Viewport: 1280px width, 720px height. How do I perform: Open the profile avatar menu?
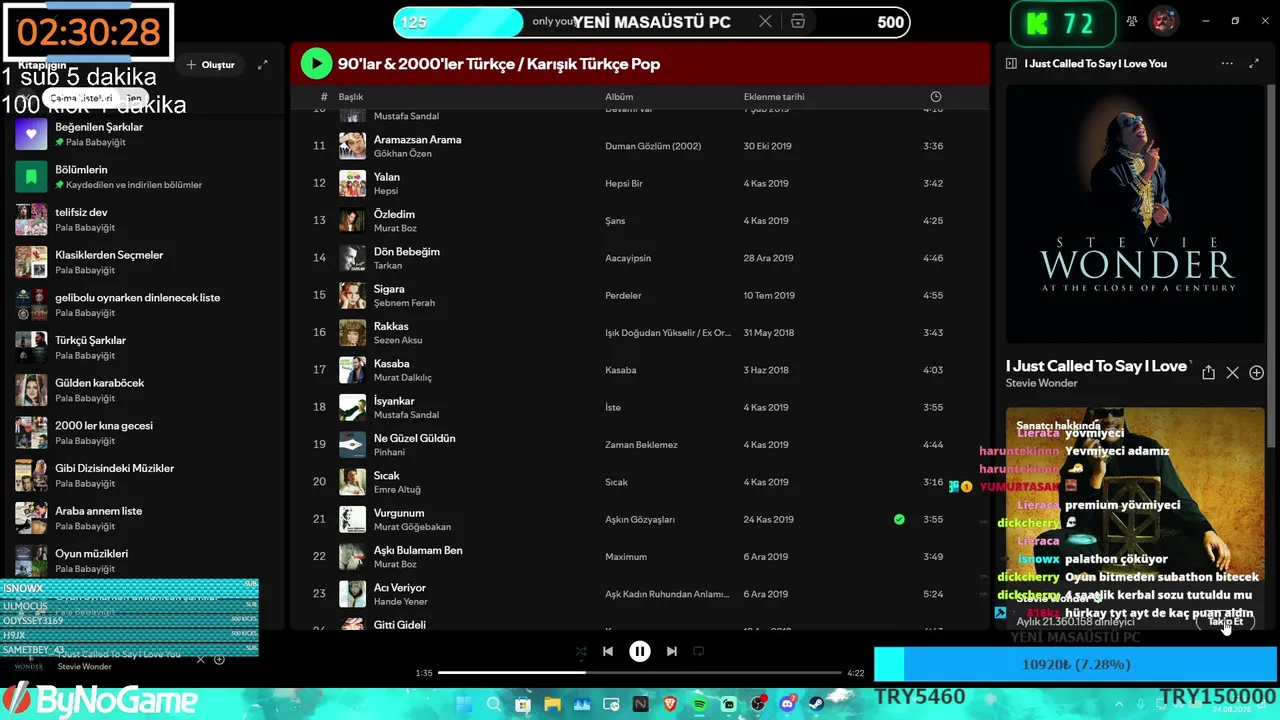pos(1163,21)
